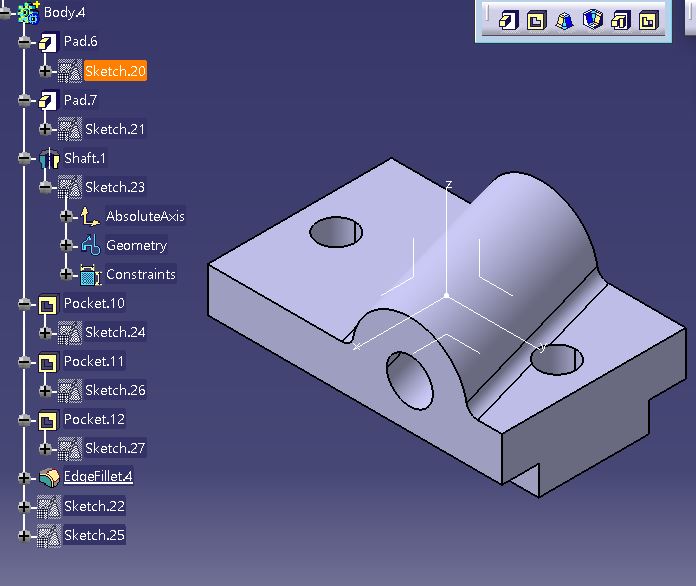Select the "Pad.7" label
The image size is (696, 586).
pyautogui.click(x=80, y=100)
